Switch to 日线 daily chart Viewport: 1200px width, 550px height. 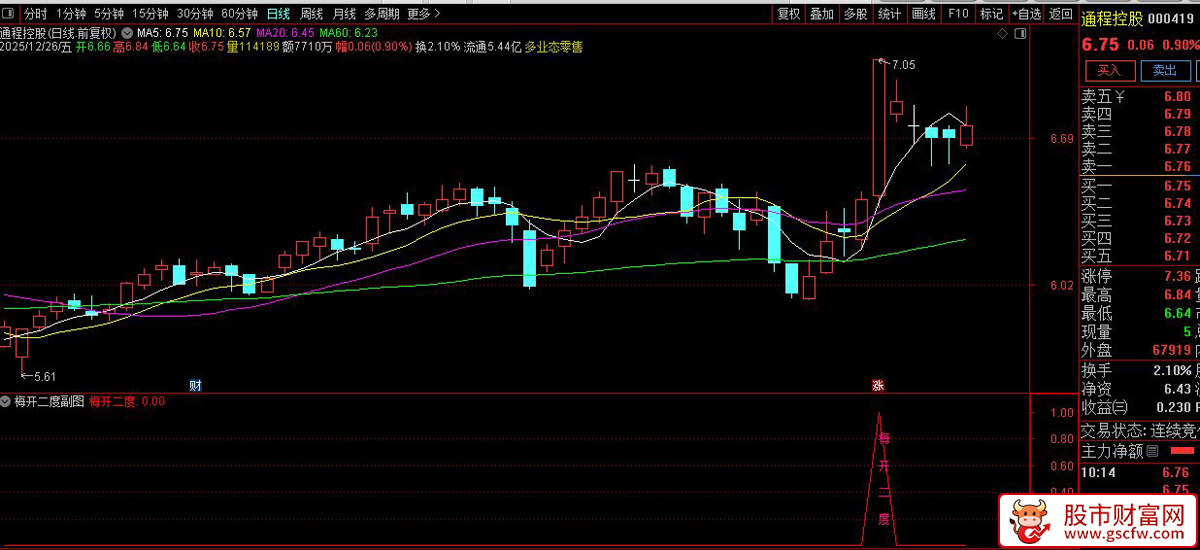click(279, 14)
